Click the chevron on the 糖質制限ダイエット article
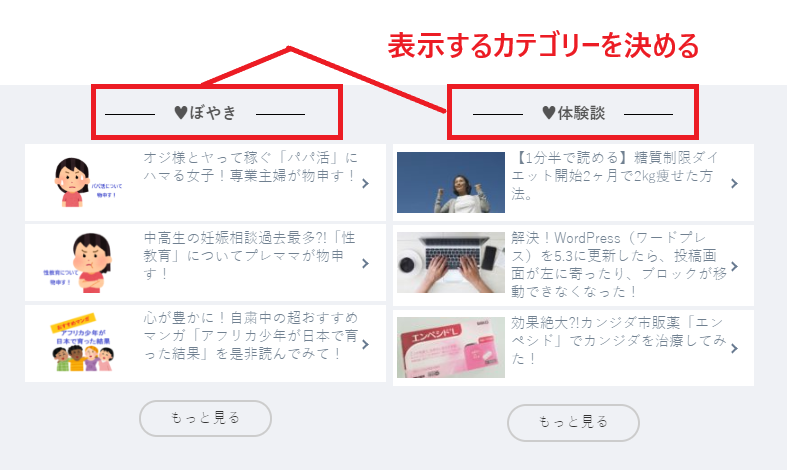Viewport: 787px width, 470px height. [734, 183]
